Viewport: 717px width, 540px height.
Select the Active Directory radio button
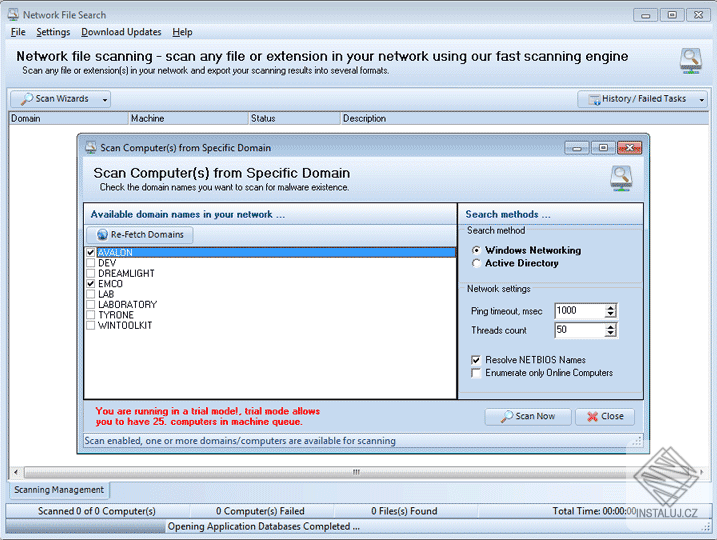point(476,263)
